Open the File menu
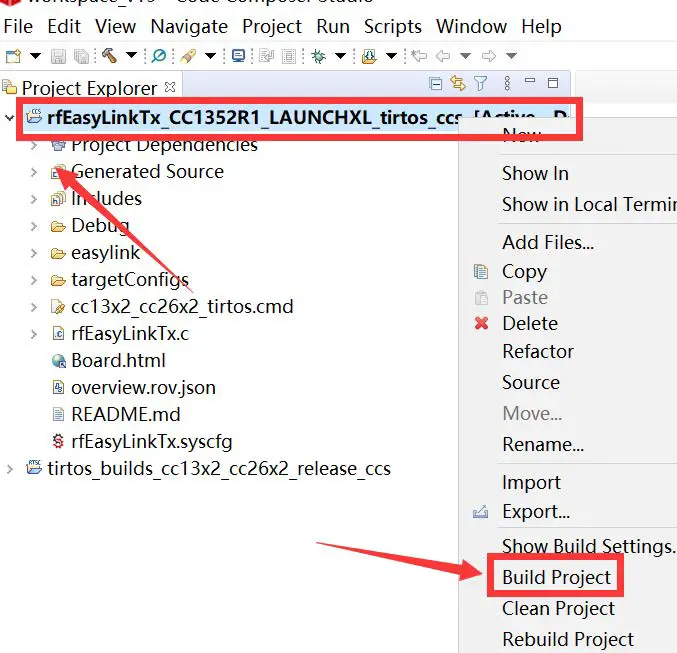This screenshot has width=677, height=653. [x=18, y=27]
